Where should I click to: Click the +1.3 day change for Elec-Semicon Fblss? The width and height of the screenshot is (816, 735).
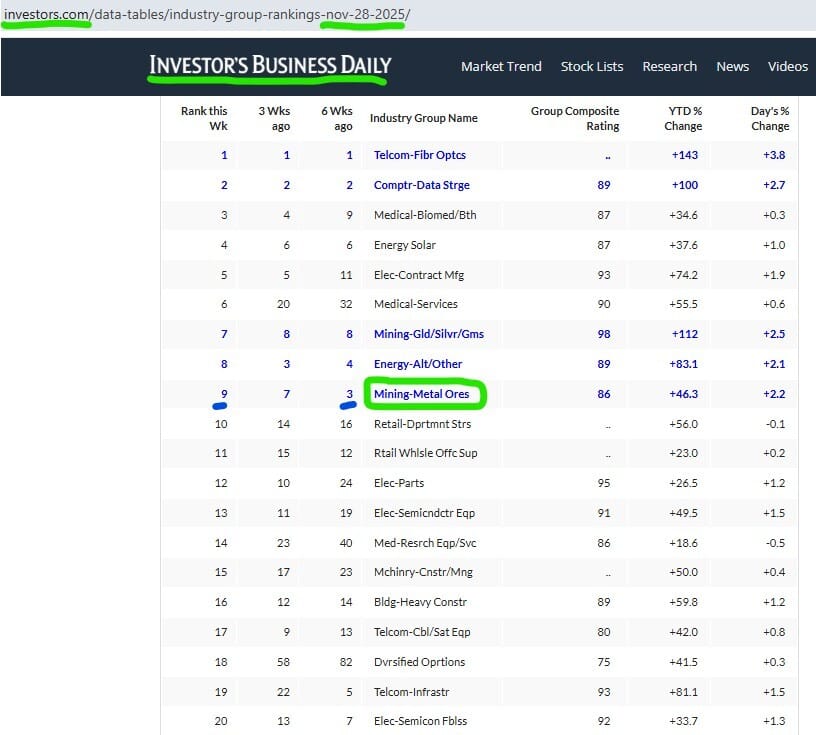774,721
